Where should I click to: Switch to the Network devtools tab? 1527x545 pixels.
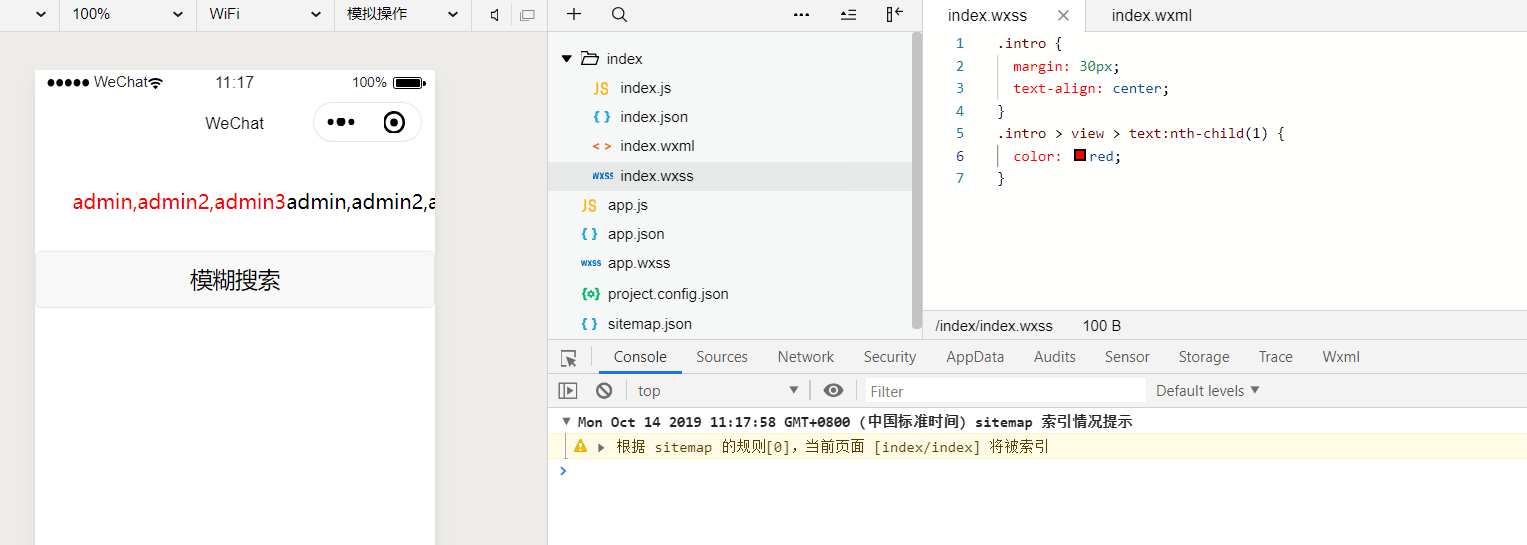[x=805, y=357]
